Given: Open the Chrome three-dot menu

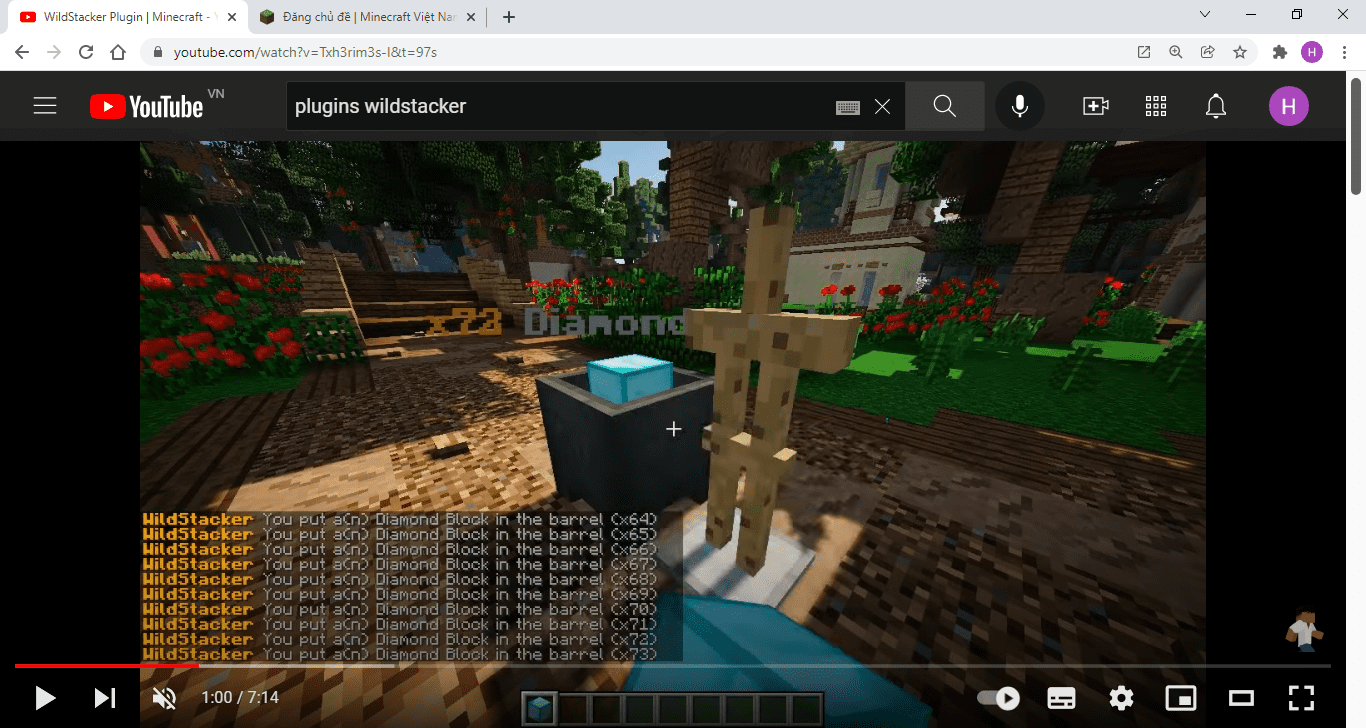Looking at the screenshot, I should click(x=1344, y=52).
